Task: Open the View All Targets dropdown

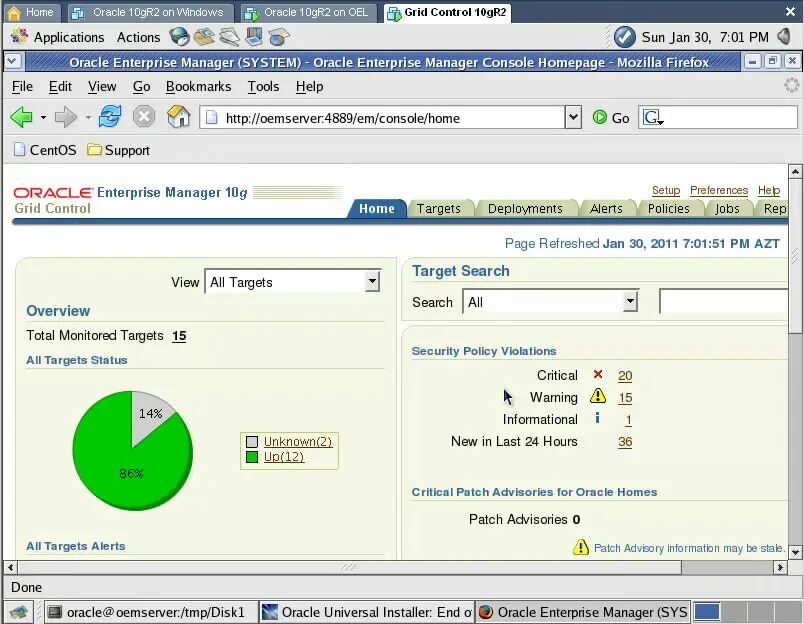Action: [292, 281]
